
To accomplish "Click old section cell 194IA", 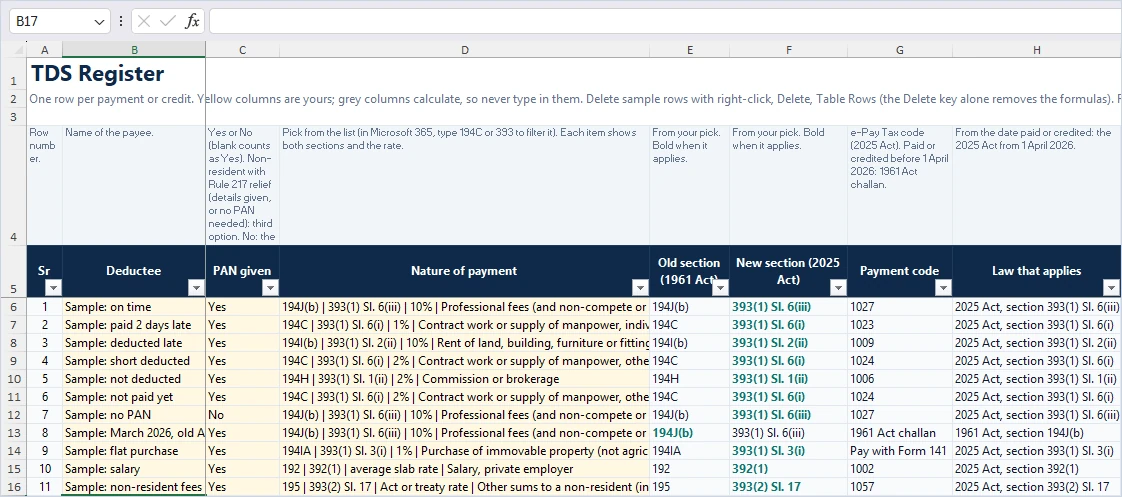I will pos(690,451).
